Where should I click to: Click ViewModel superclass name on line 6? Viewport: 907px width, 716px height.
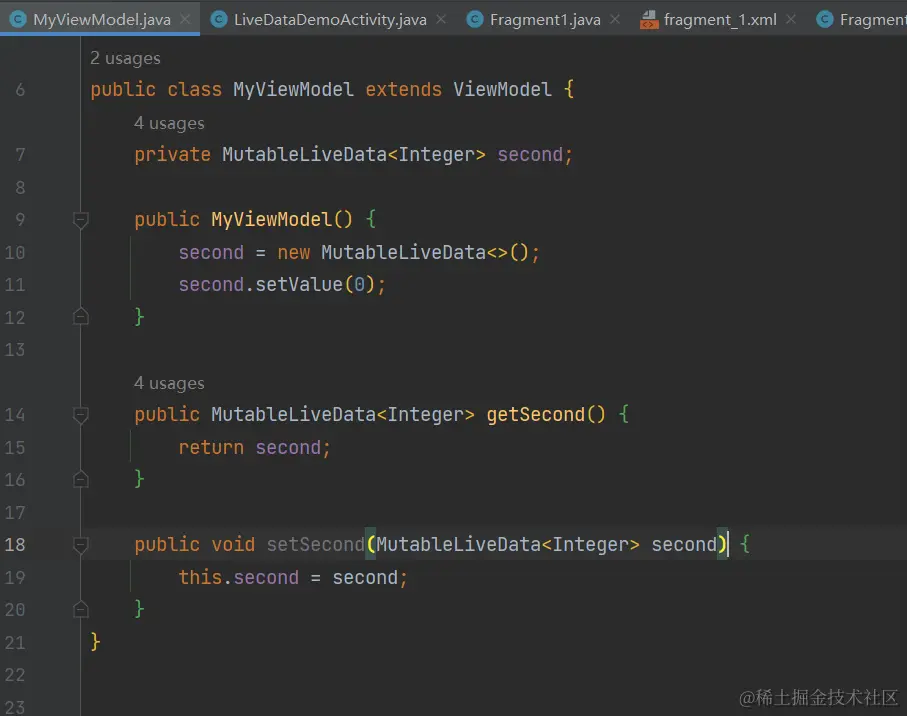tap(502, 90)
